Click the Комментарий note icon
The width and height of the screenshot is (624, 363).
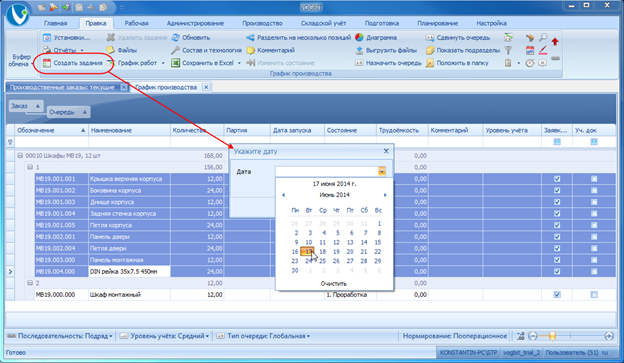point(251,50)
